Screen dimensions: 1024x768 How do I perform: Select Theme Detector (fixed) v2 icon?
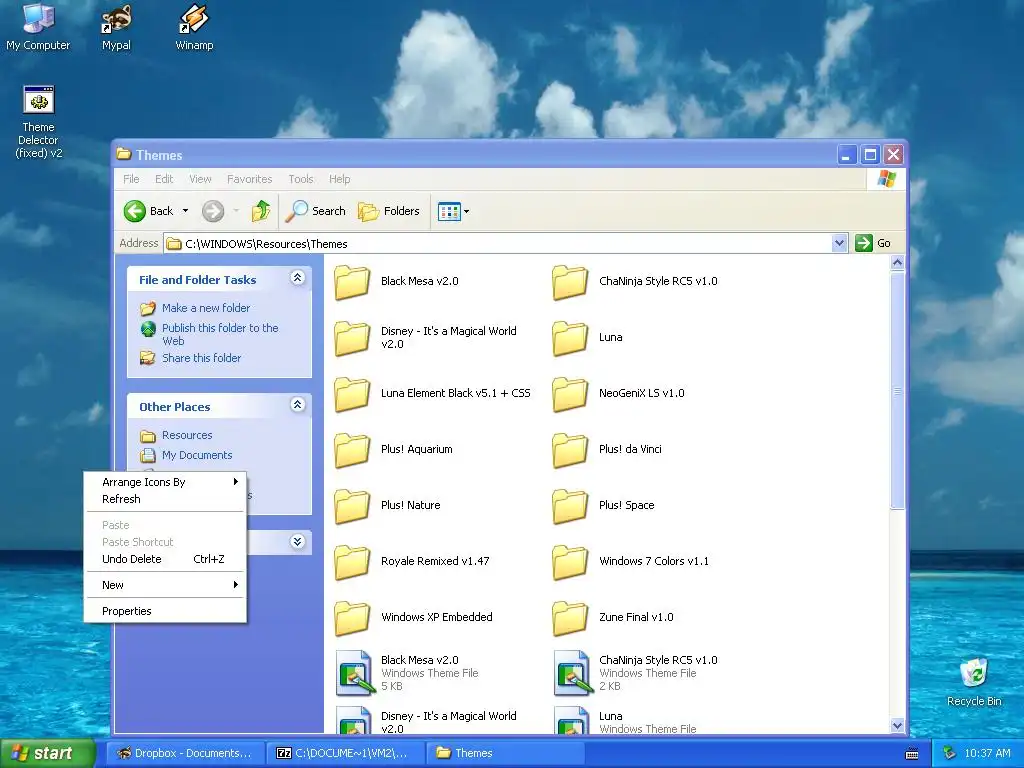click(x=39, y=122)
